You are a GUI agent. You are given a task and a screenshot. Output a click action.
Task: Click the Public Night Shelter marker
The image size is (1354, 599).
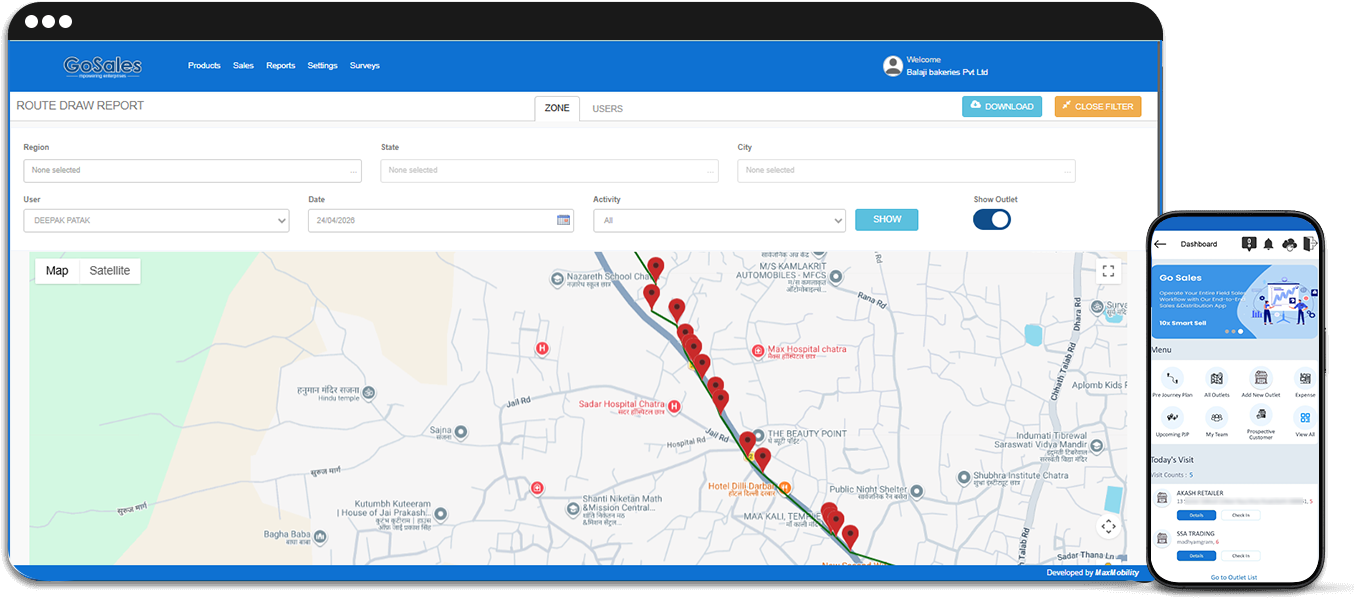tap(917, 491)
